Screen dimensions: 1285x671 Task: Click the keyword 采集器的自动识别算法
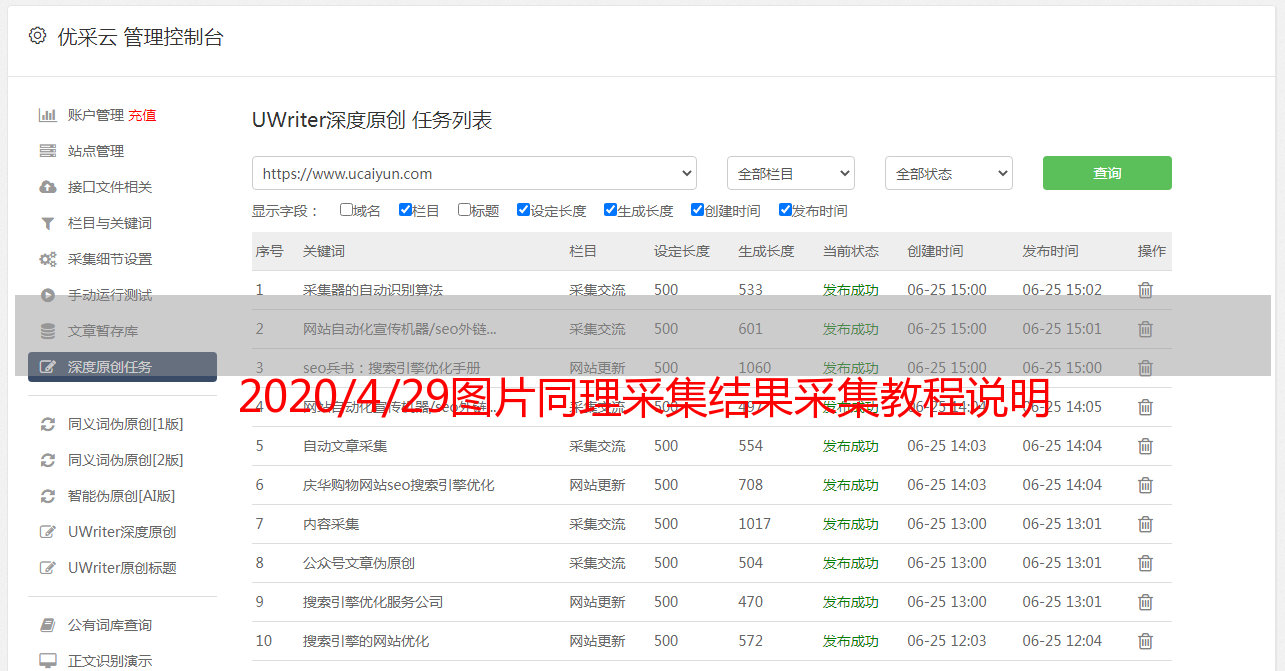373,290
